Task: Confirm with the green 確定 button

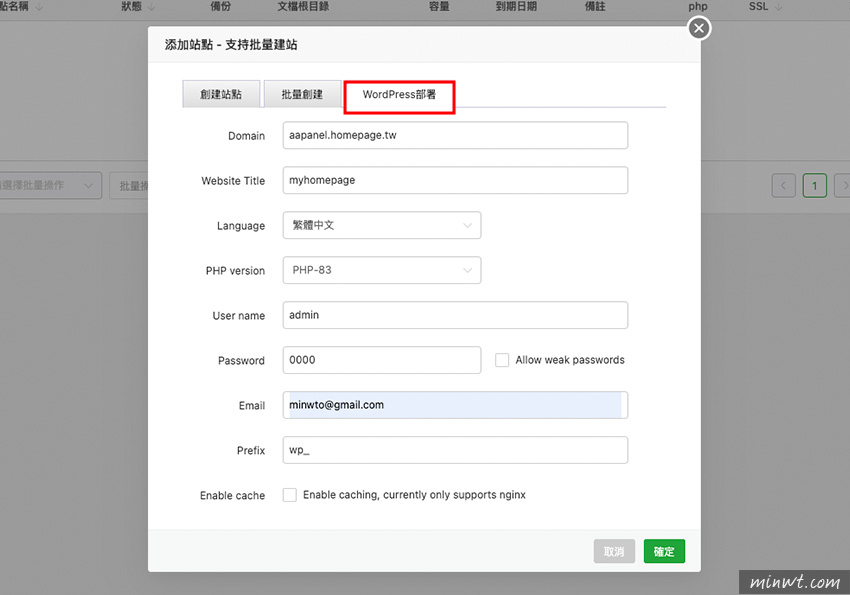Action: (664, 551)
